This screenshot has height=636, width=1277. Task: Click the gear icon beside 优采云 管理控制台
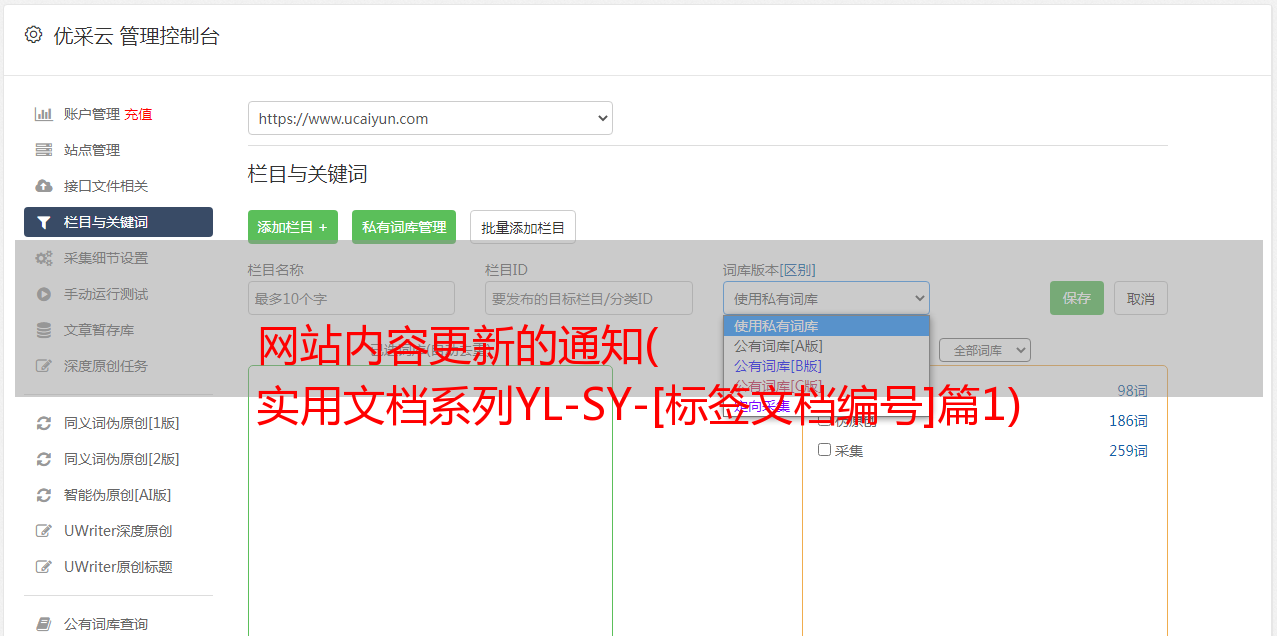[x=33, y=35]
